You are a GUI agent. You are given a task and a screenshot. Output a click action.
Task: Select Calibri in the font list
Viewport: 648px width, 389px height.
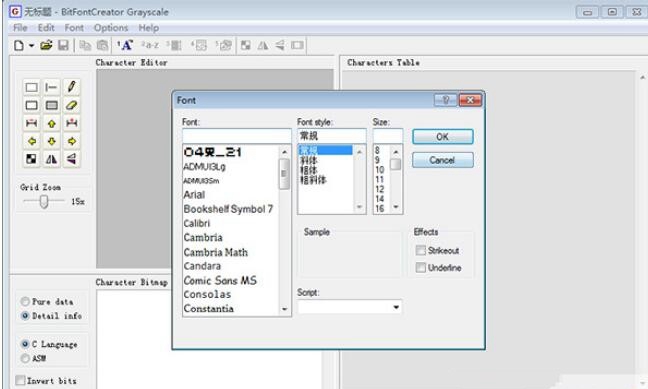(197, 223)
